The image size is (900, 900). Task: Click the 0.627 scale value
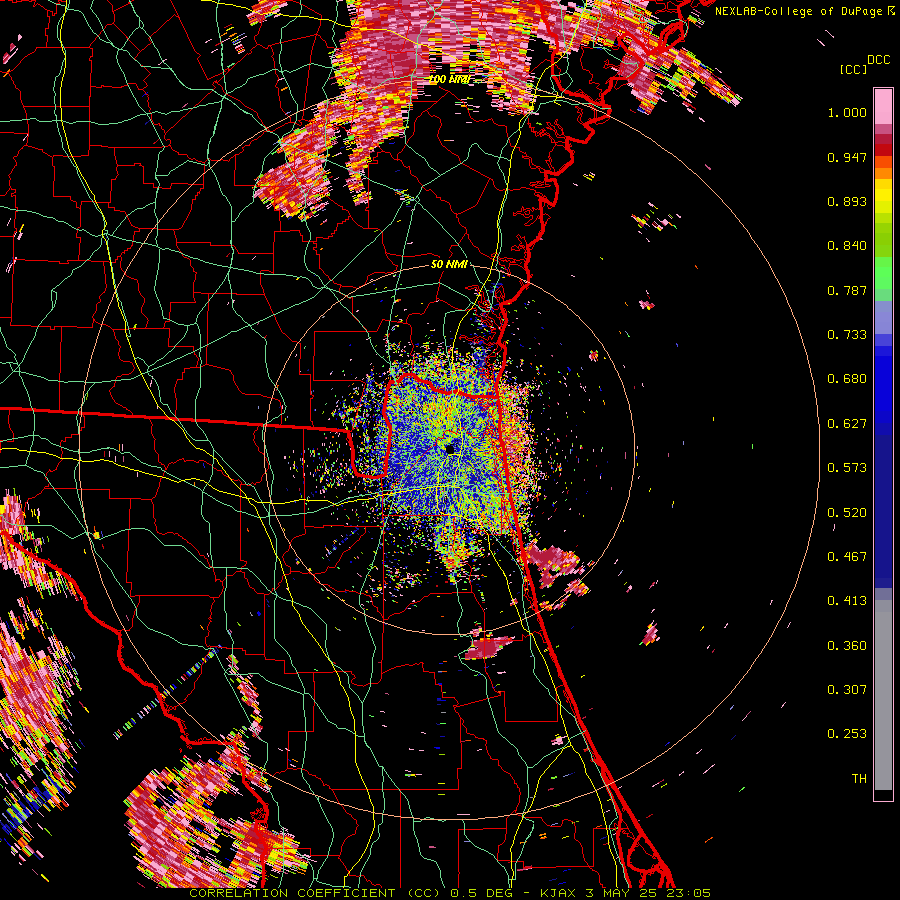[847, 424]
